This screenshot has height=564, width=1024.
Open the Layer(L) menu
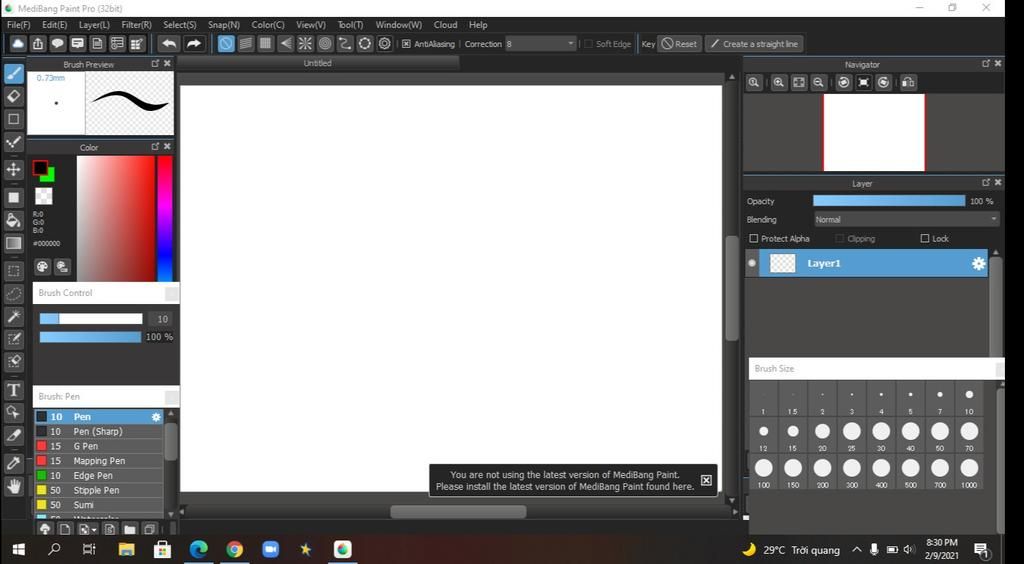94,25
